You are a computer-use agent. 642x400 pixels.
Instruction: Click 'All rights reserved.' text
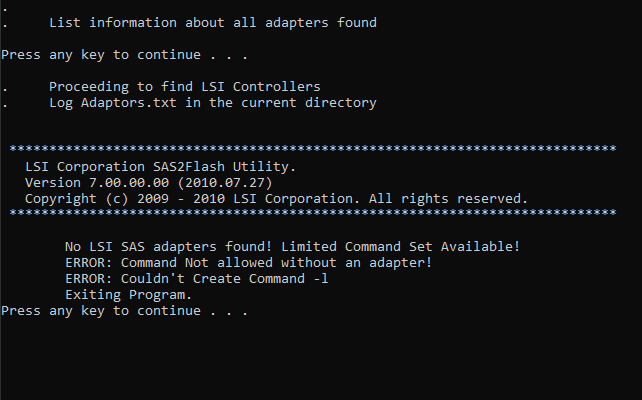[448, 199]
